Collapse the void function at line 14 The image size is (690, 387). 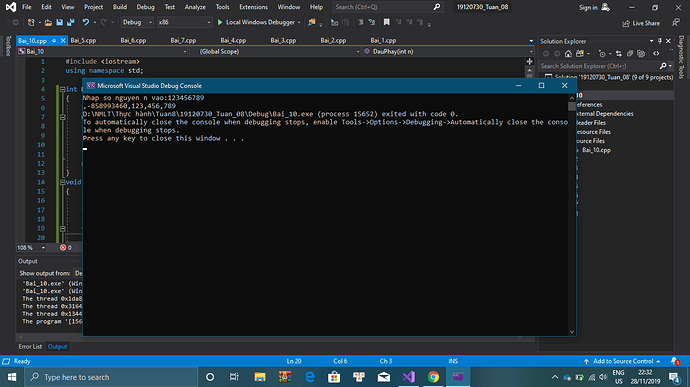click(x=62, y=182)
